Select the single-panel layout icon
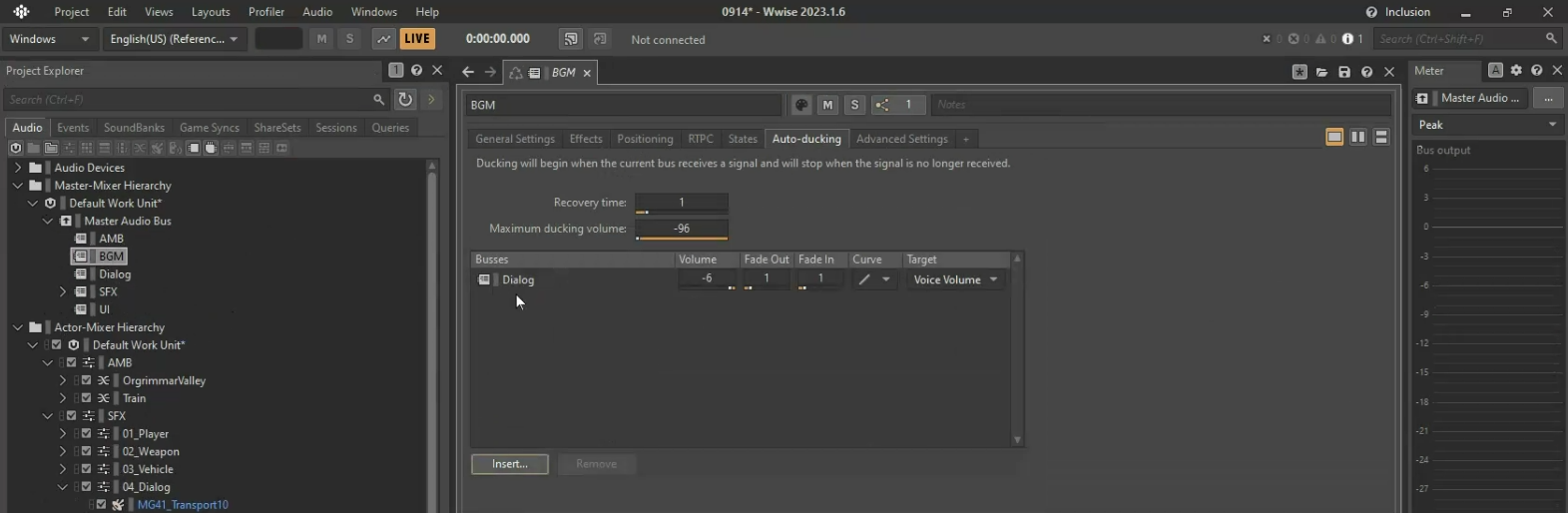This screenshot has width=1568, height=513. pyautogui.click(x=1334, y=137)
